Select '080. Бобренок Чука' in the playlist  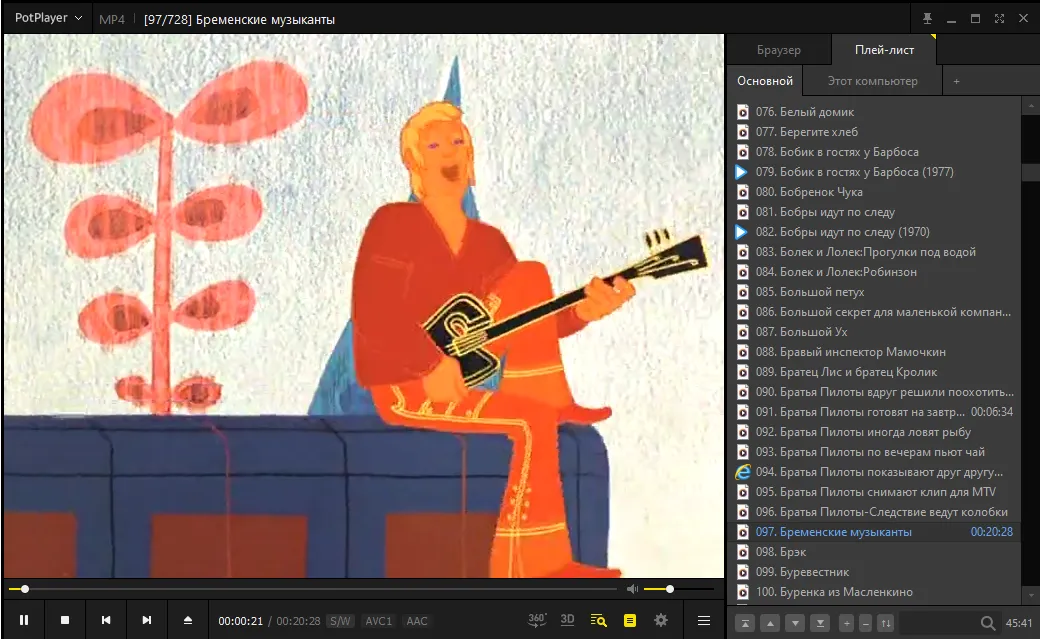pos(876,192)
